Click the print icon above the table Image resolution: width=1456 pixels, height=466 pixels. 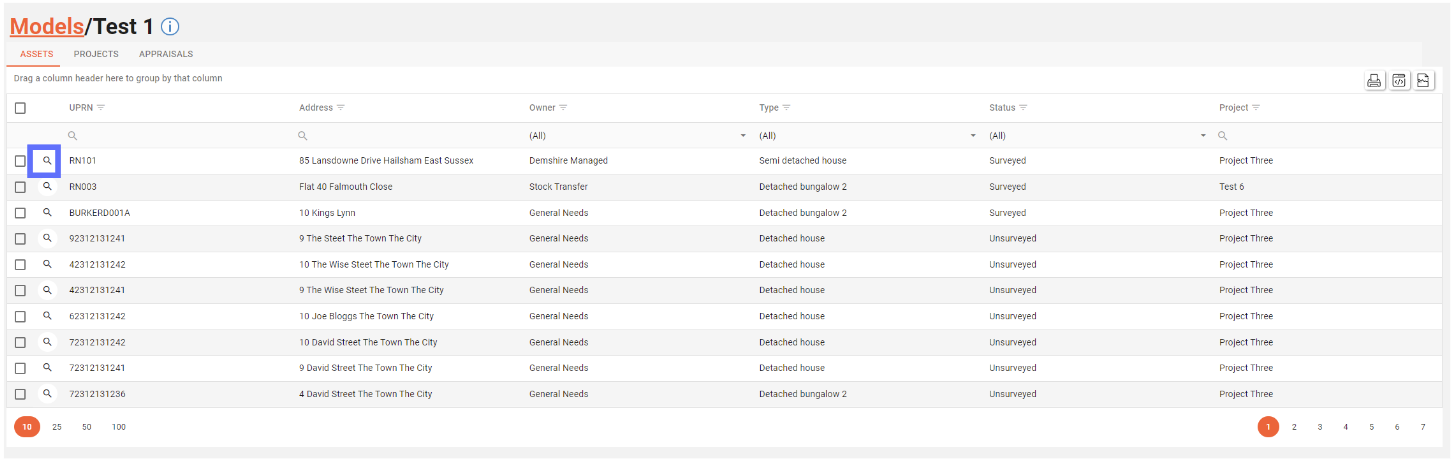click(1375, 81)
